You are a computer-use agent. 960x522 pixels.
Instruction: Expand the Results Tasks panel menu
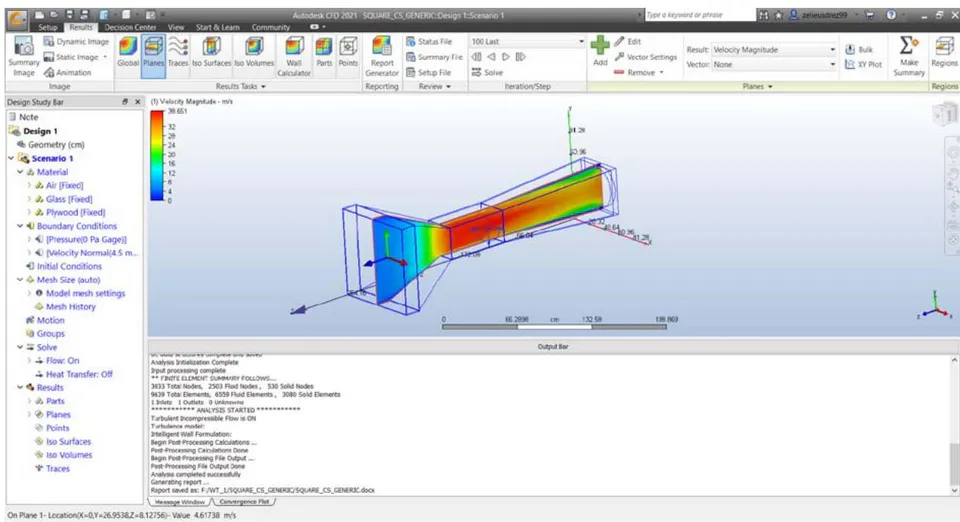click(x=240, y=86)
